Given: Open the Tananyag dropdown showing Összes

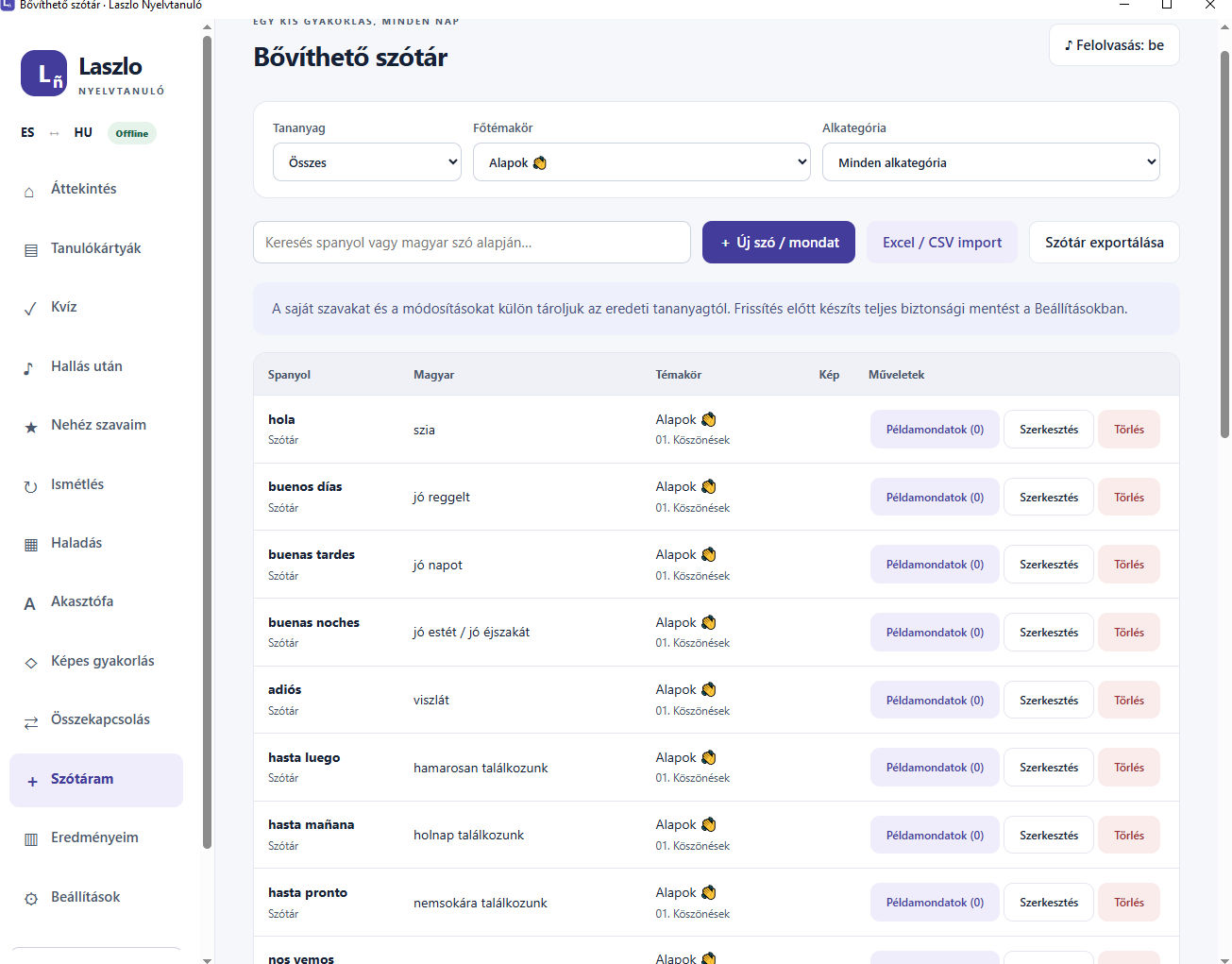Looking at the screenshot, I should (x=367, y=162).
